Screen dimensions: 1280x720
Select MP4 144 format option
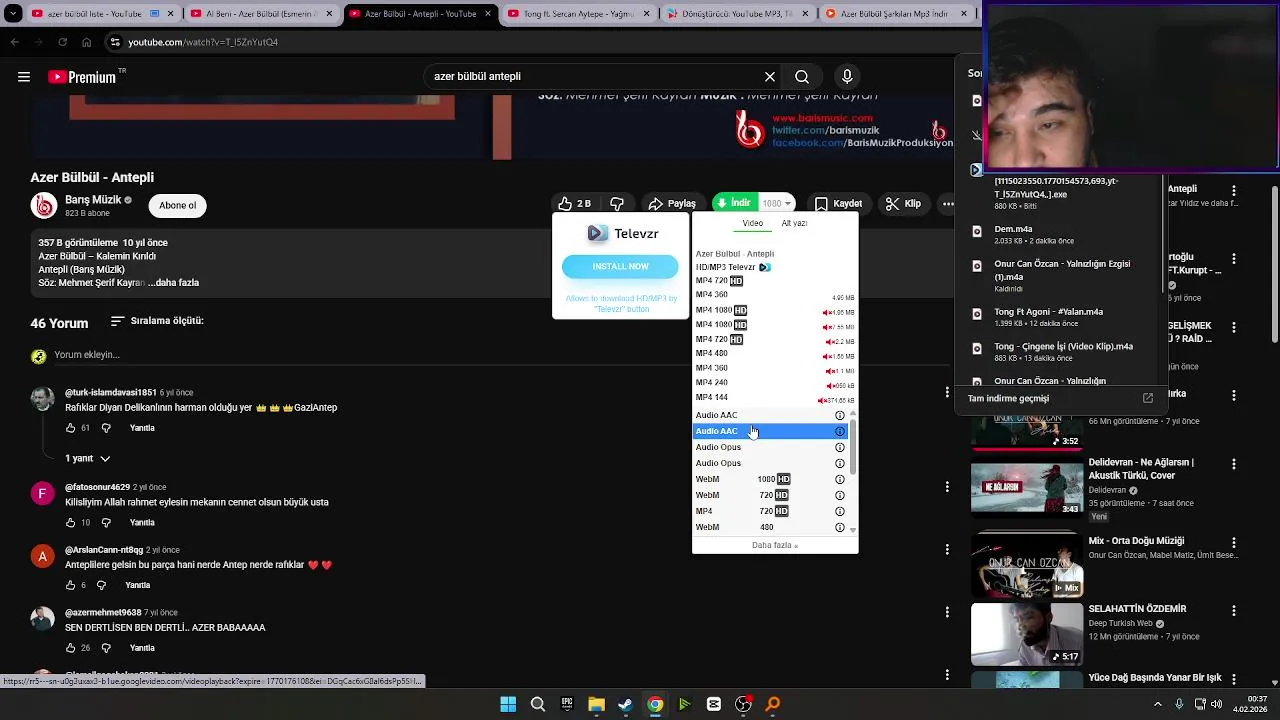coord(774,398)
